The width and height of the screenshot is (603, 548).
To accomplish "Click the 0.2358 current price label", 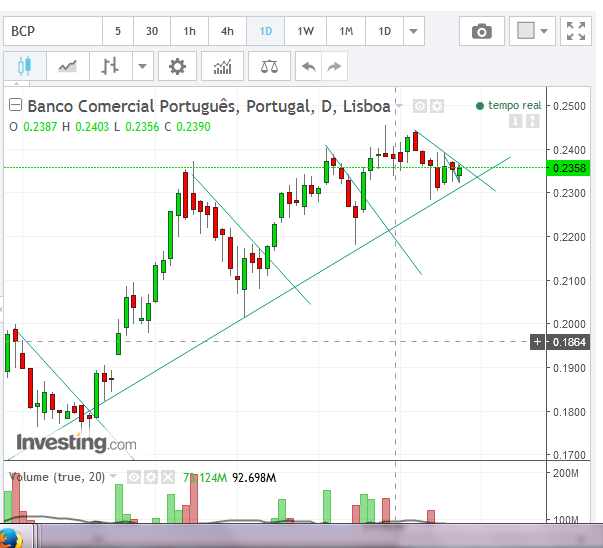I will (568, 168).
